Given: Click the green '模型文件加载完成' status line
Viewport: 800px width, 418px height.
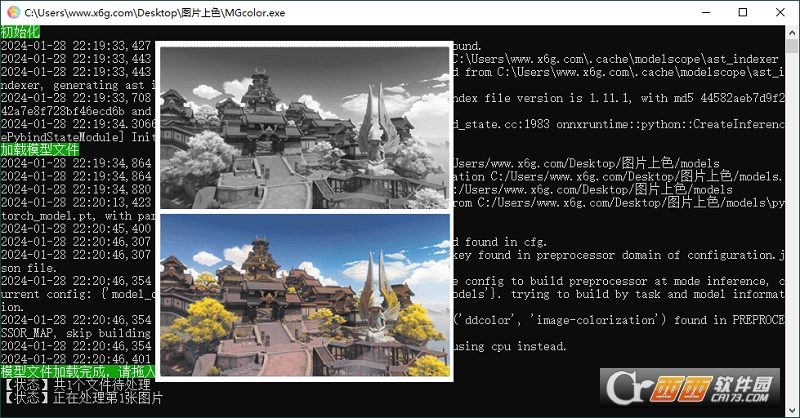Looking at the screenshot, I should pyautogui.click(x=78, y=372).
